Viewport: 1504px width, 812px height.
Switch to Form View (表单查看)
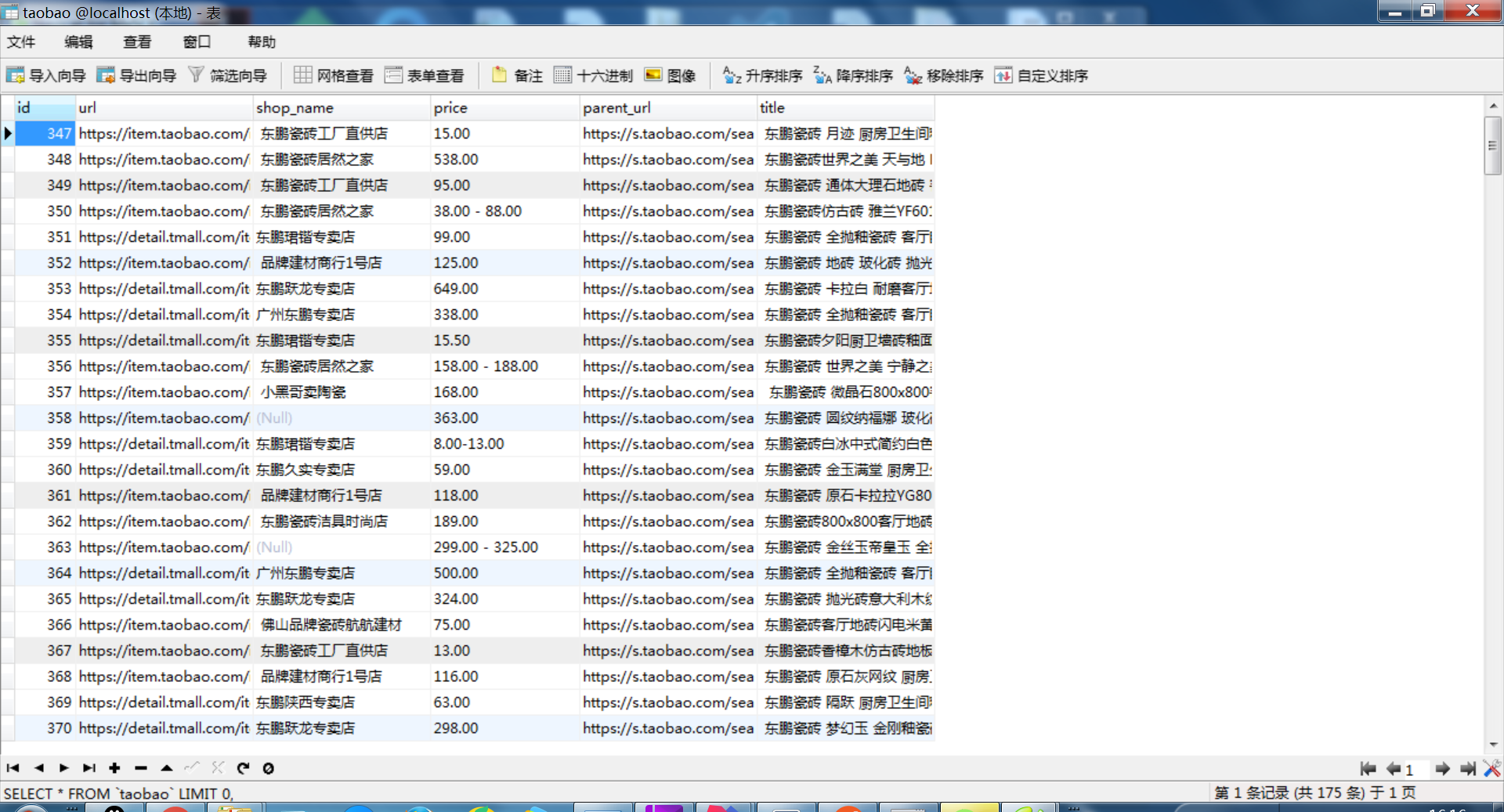pos(425,75)
